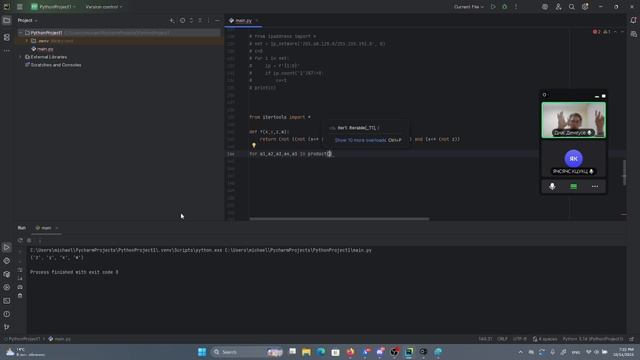This screenshot has width=640, height=360.
Task: Toggle soft-wrap in the Run console
Action: (20, 270)
